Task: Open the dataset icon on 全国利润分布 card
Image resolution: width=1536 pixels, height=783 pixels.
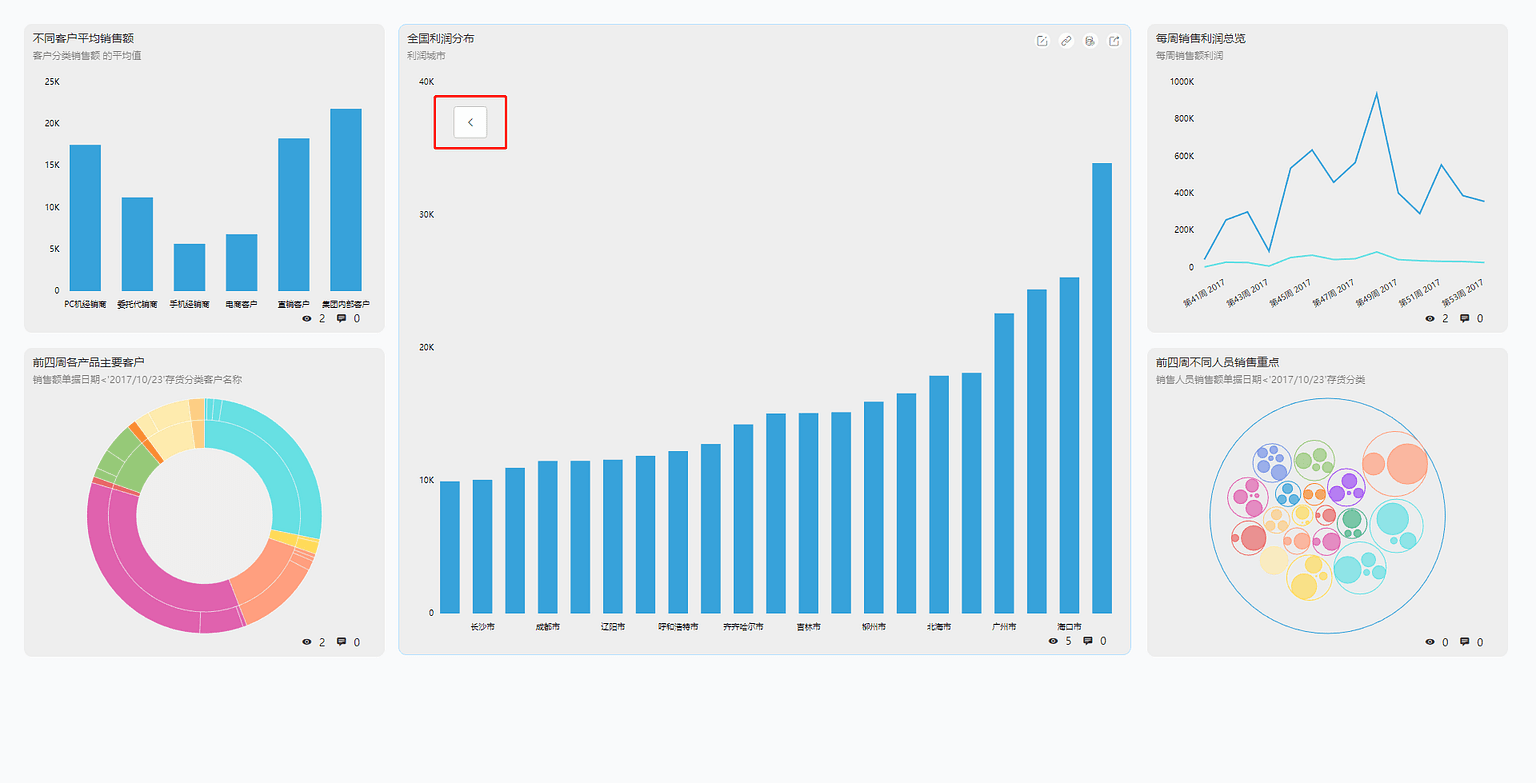Action: [x=1090, y=41]
